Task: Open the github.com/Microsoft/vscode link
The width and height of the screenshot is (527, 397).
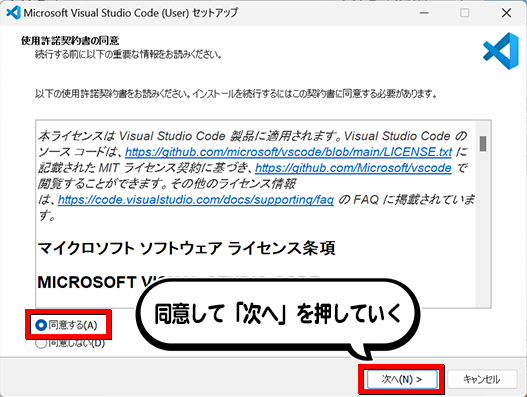Action: click(353, 168)
